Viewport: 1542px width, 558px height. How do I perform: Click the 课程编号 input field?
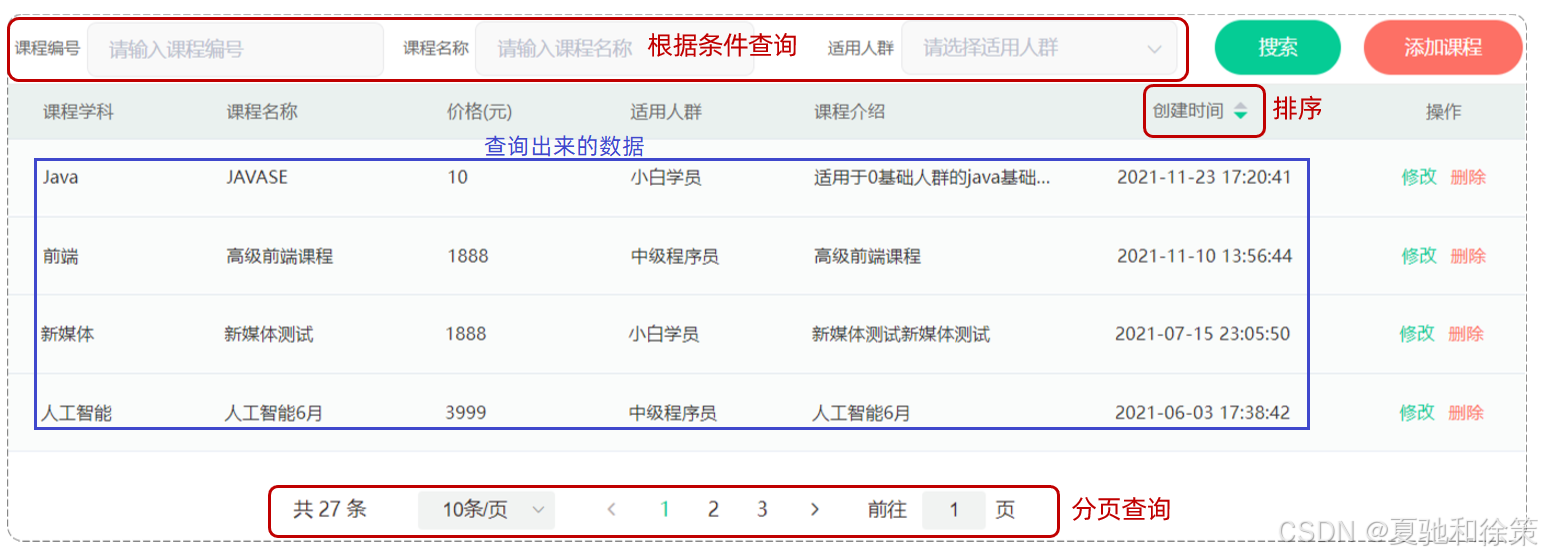point(235,49)
